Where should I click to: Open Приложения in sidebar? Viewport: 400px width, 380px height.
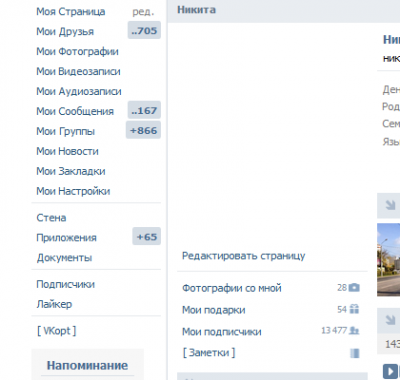[66, 238]
